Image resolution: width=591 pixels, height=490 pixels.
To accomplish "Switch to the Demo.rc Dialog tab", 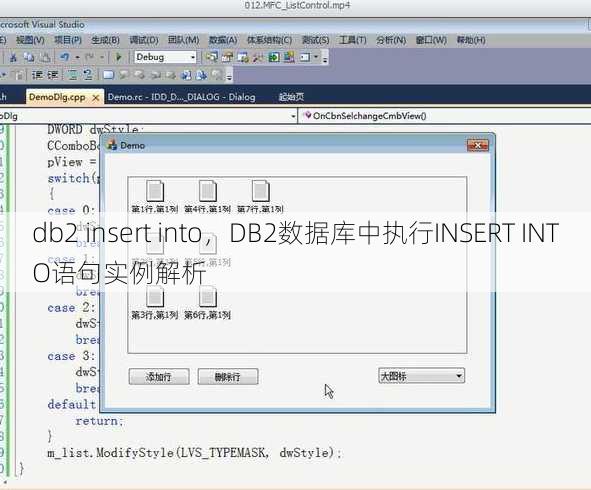I will click(182, 97).
